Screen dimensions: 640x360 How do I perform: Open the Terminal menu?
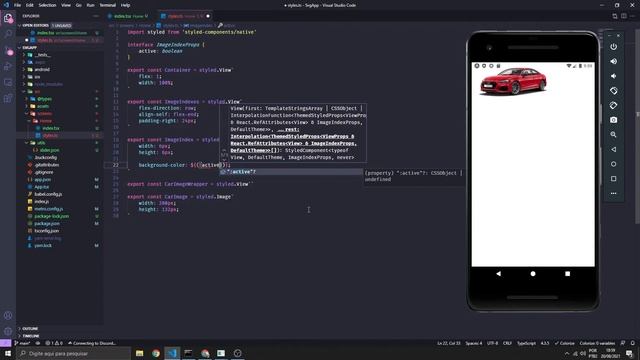pyautogui.click(x=108, y=5)
